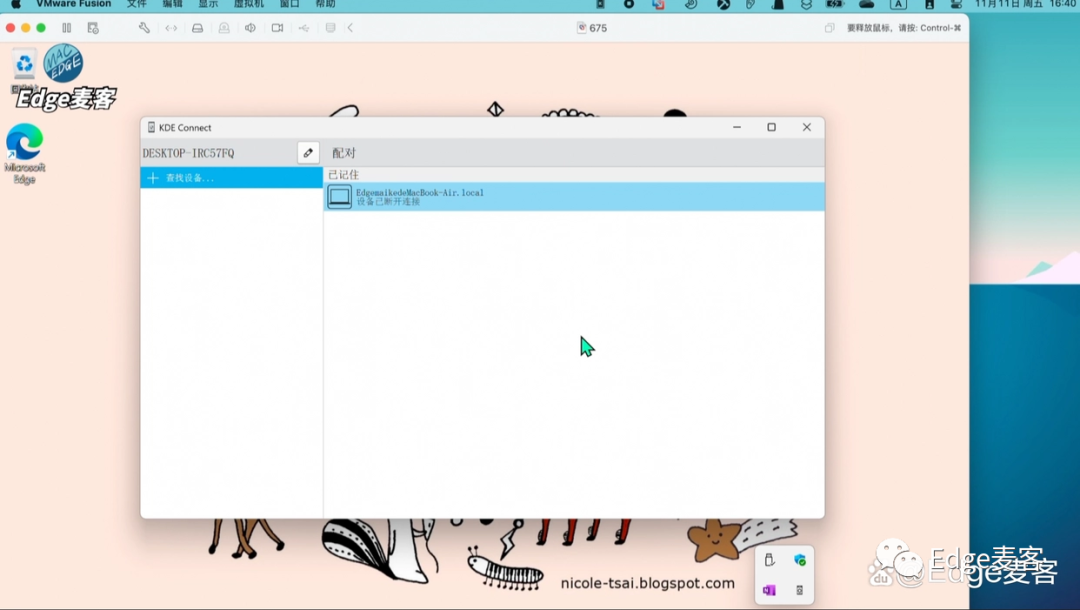Pause the virtual machine in VMware toolbar

(x=67, y=28)
